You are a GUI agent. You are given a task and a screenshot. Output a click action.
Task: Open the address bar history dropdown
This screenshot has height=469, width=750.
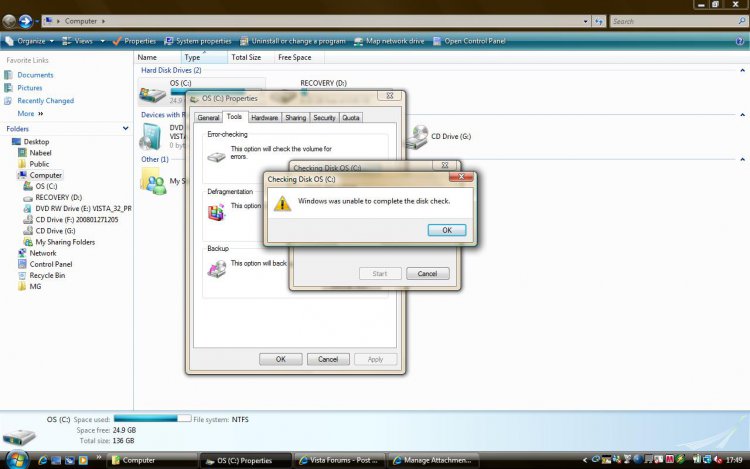pyautogui.click(x=585, y=21)
